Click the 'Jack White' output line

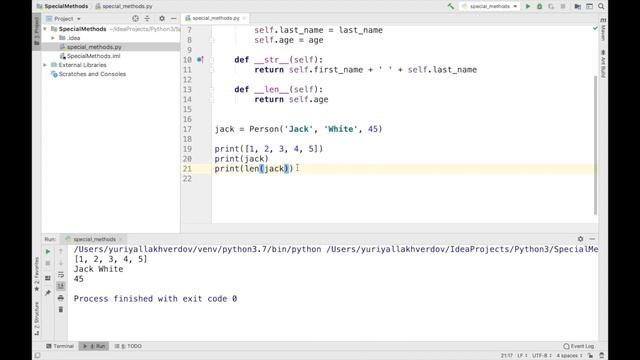click(98, 269)
